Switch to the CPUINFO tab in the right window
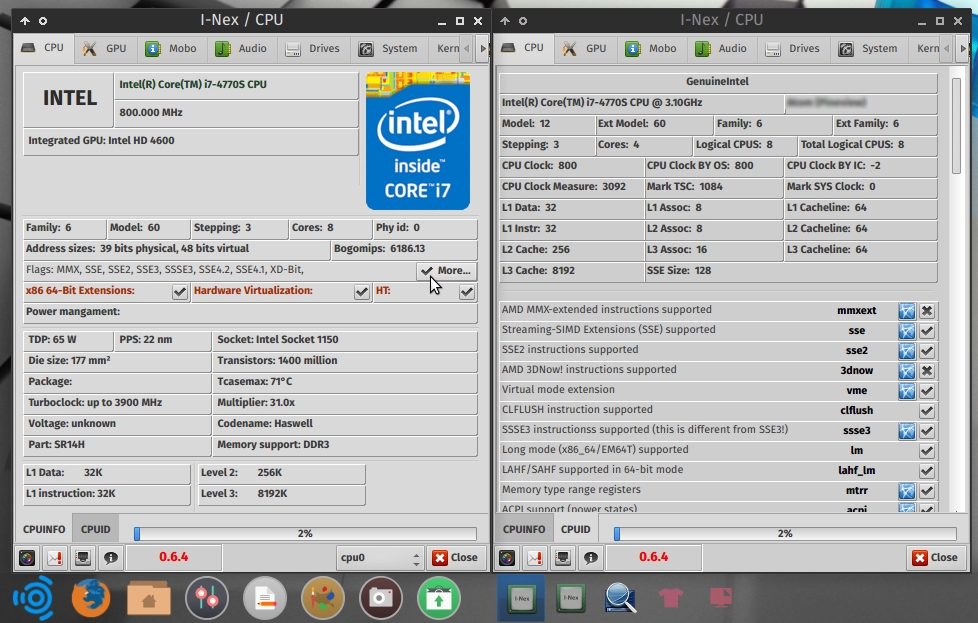 (x=524, y=529)
